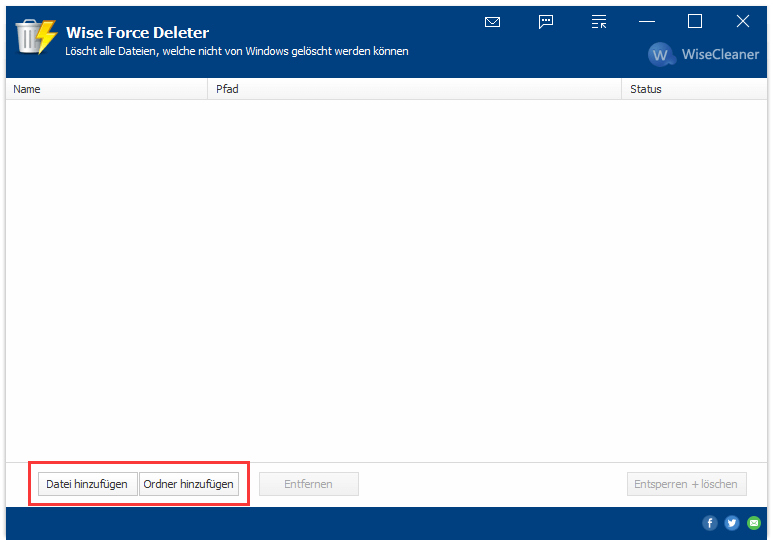The height and width of the screenshot is (540, 773).
Task: Visit the Facebook page icon
Action: pos(709,523)
